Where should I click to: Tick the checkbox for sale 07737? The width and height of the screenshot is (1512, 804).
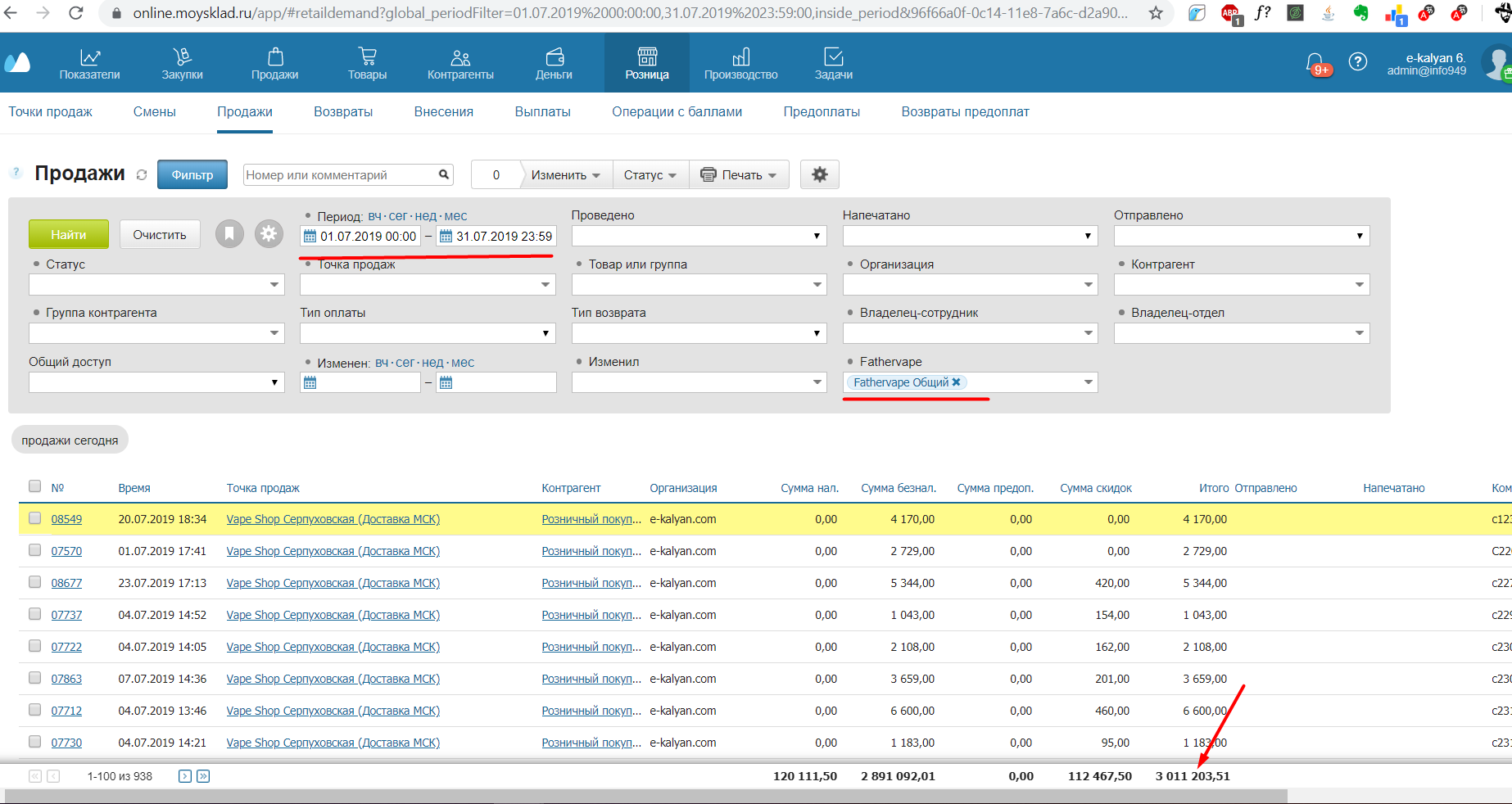click(34, 614)
